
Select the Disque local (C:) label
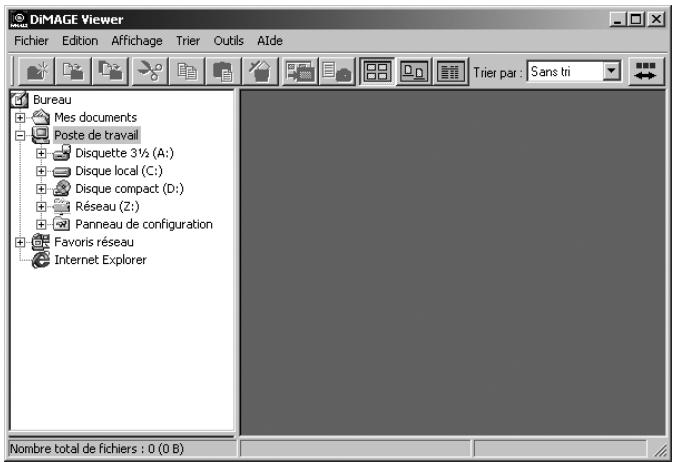[x=119, y=171]
